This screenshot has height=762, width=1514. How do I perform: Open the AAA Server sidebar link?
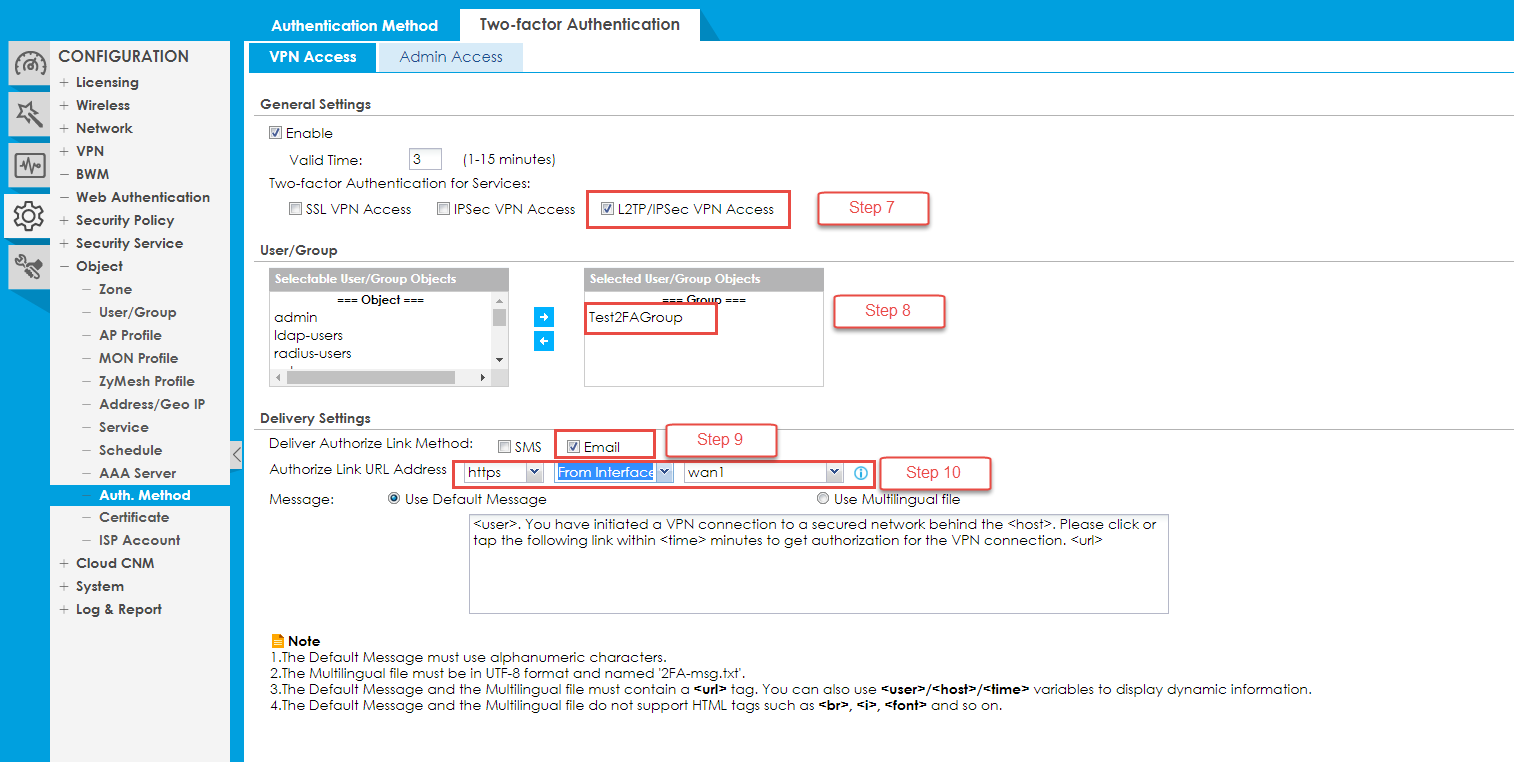(x=137, y=473)
